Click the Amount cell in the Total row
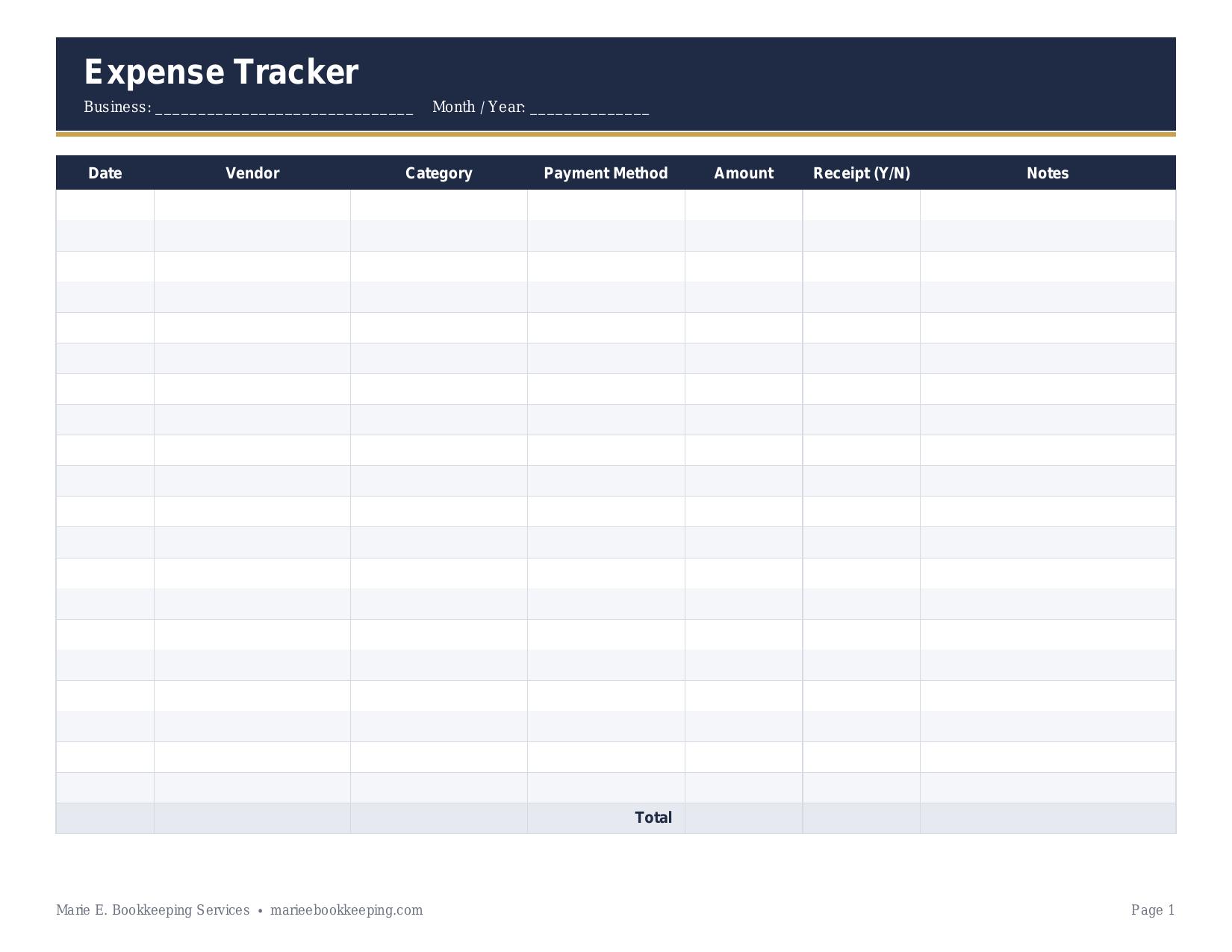This screenshot has height=952, width=1232. (x=744, y=818)
